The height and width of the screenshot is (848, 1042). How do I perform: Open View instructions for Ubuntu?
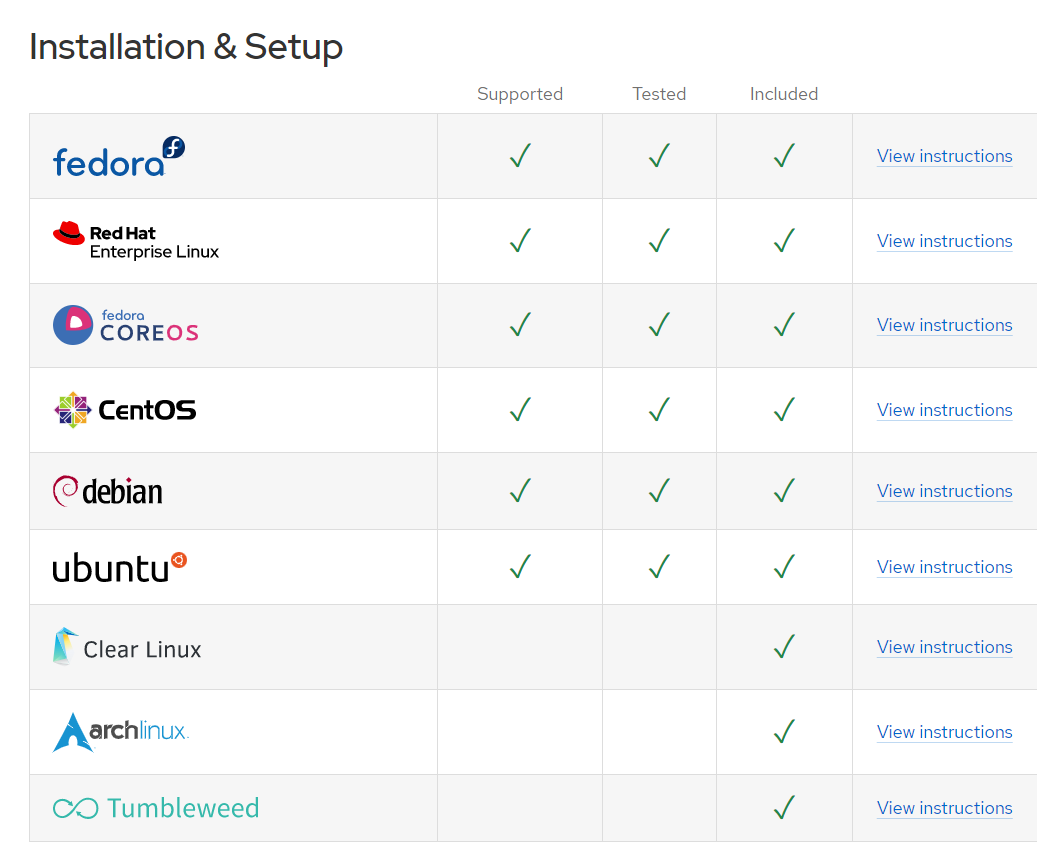tap(944, 567)
